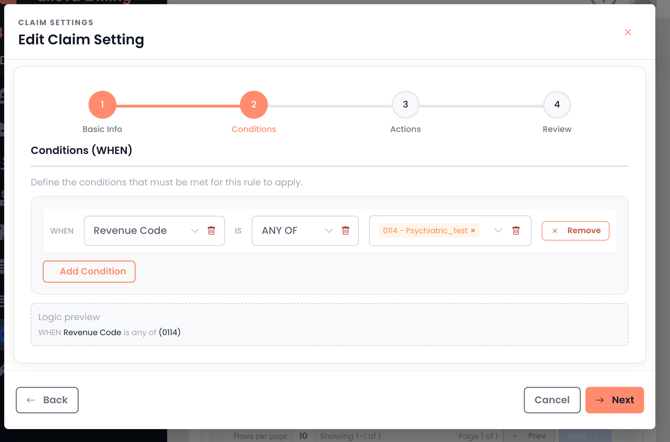Image resolution: width=670 pixels, height=442 pixels.
Task: Click trash icon beside the Psychiatric_test tag
Action: click(x=516, y=231)
